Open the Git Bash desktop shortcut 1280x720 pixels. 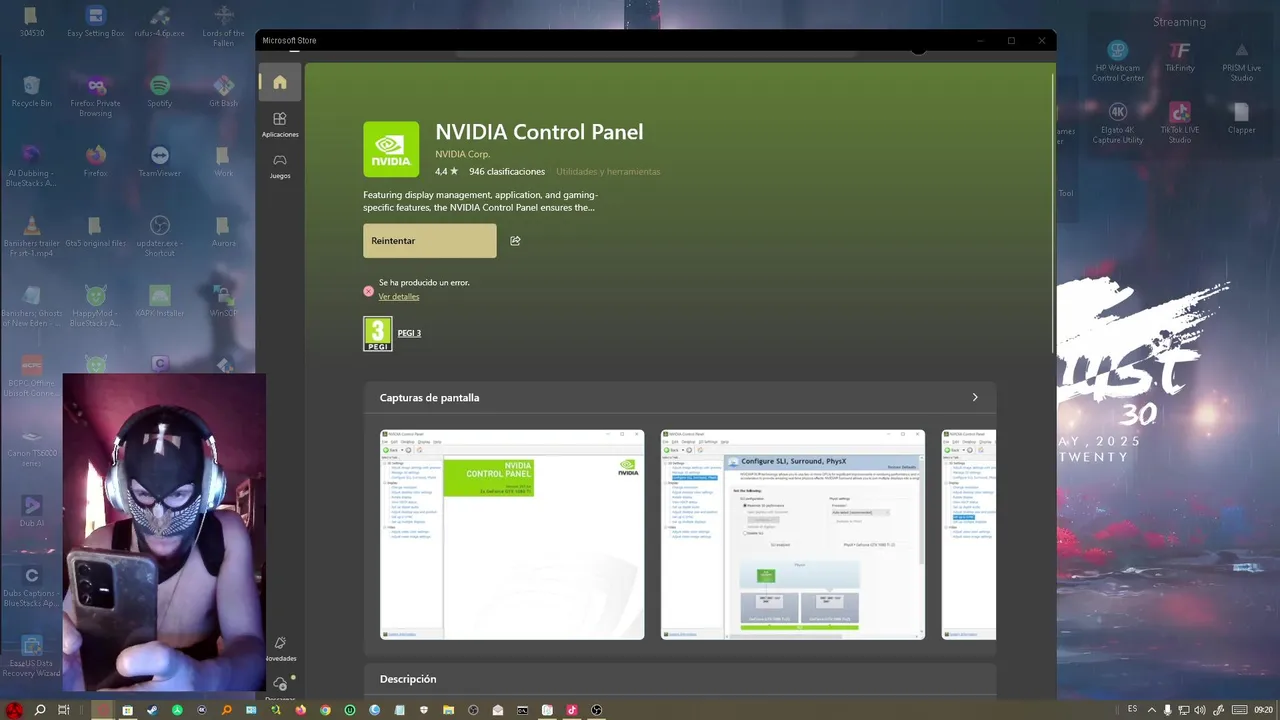tap(224, 91)
